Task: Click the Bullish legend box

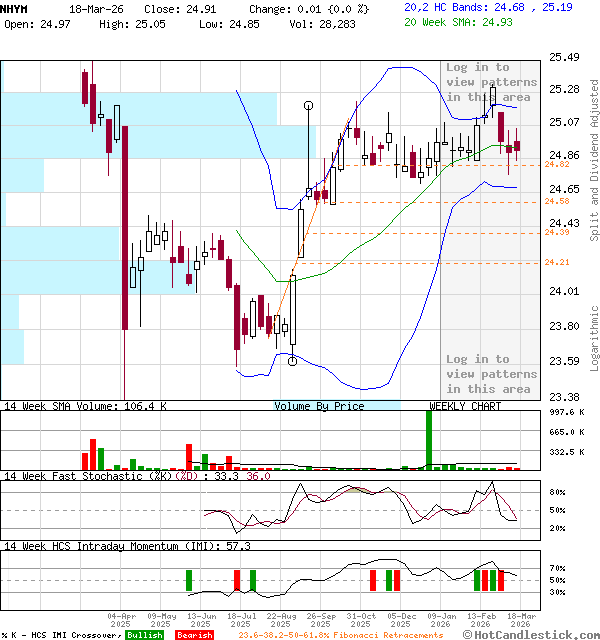Action: pyautogui.click(x=145, y=635)
